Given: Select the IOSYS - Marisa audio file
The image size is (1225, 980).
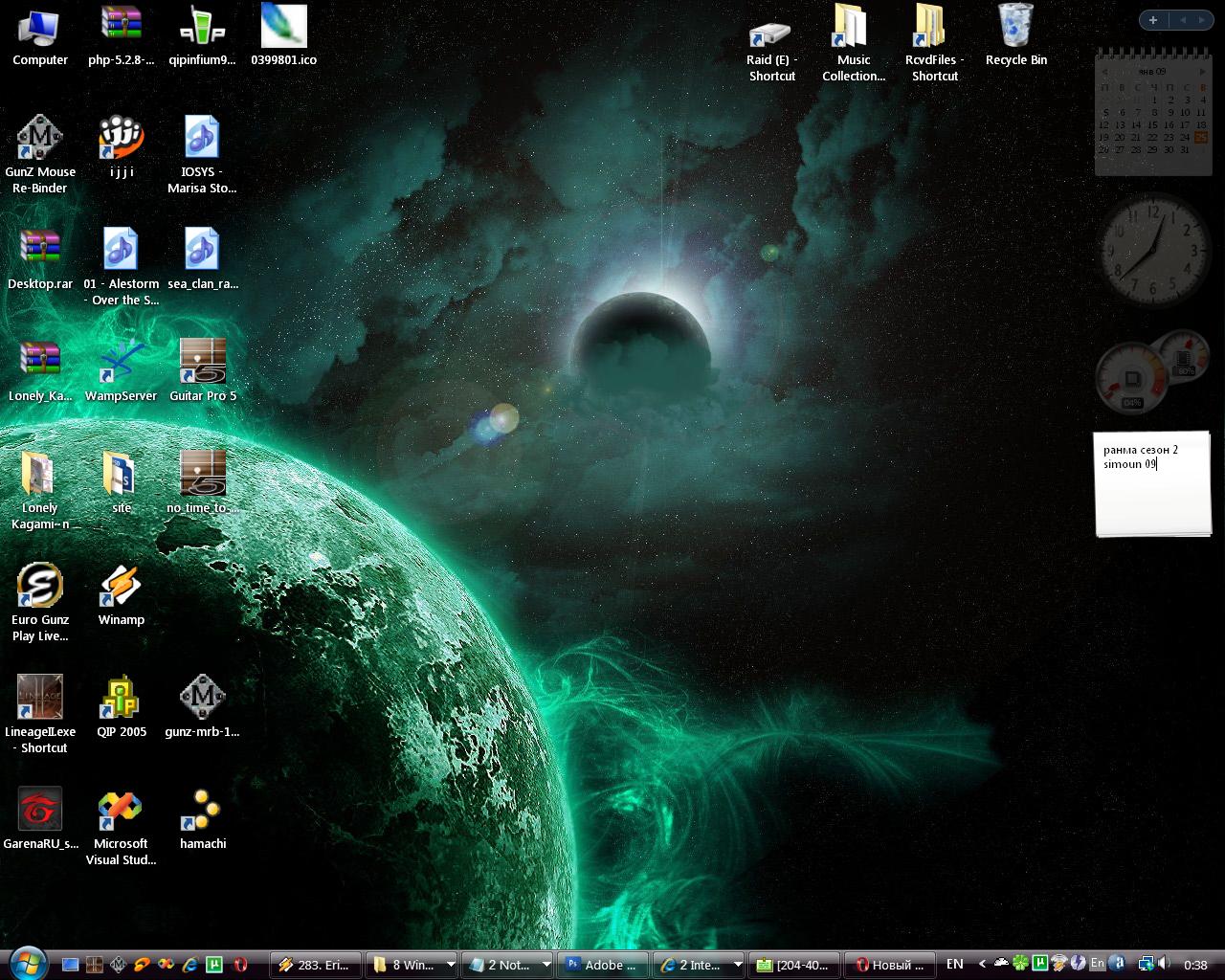Looking at the screenshot, I should [202, 155].
